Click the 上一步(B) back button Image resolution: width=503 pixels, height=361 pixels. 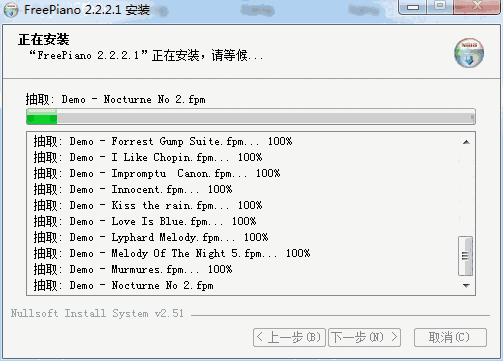(289, 337)
